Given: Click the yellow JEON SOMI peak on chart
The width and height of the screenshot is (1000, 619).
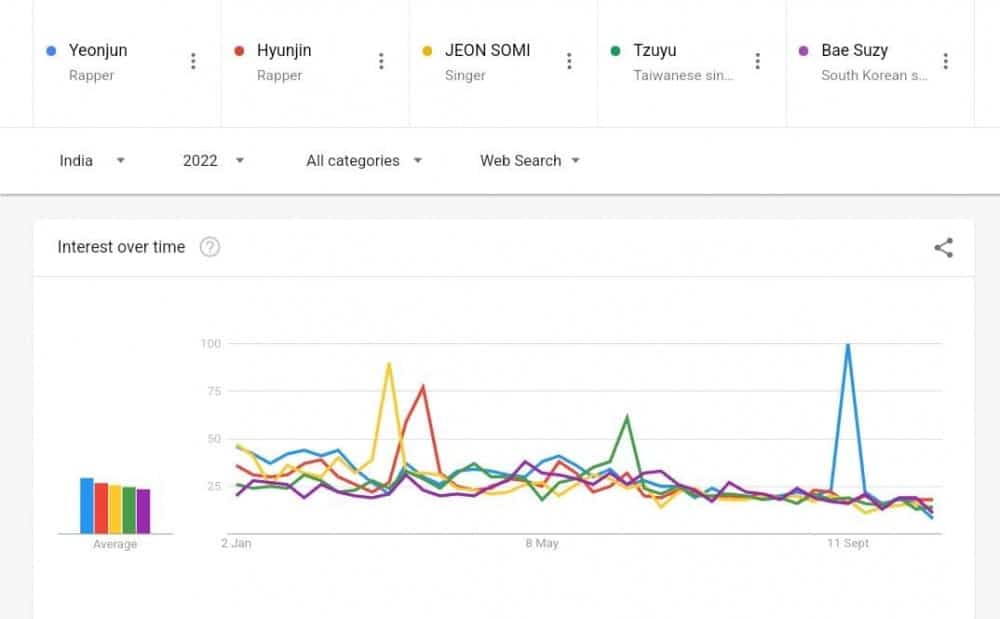Looking at the screenshot, I should [389, 364].
